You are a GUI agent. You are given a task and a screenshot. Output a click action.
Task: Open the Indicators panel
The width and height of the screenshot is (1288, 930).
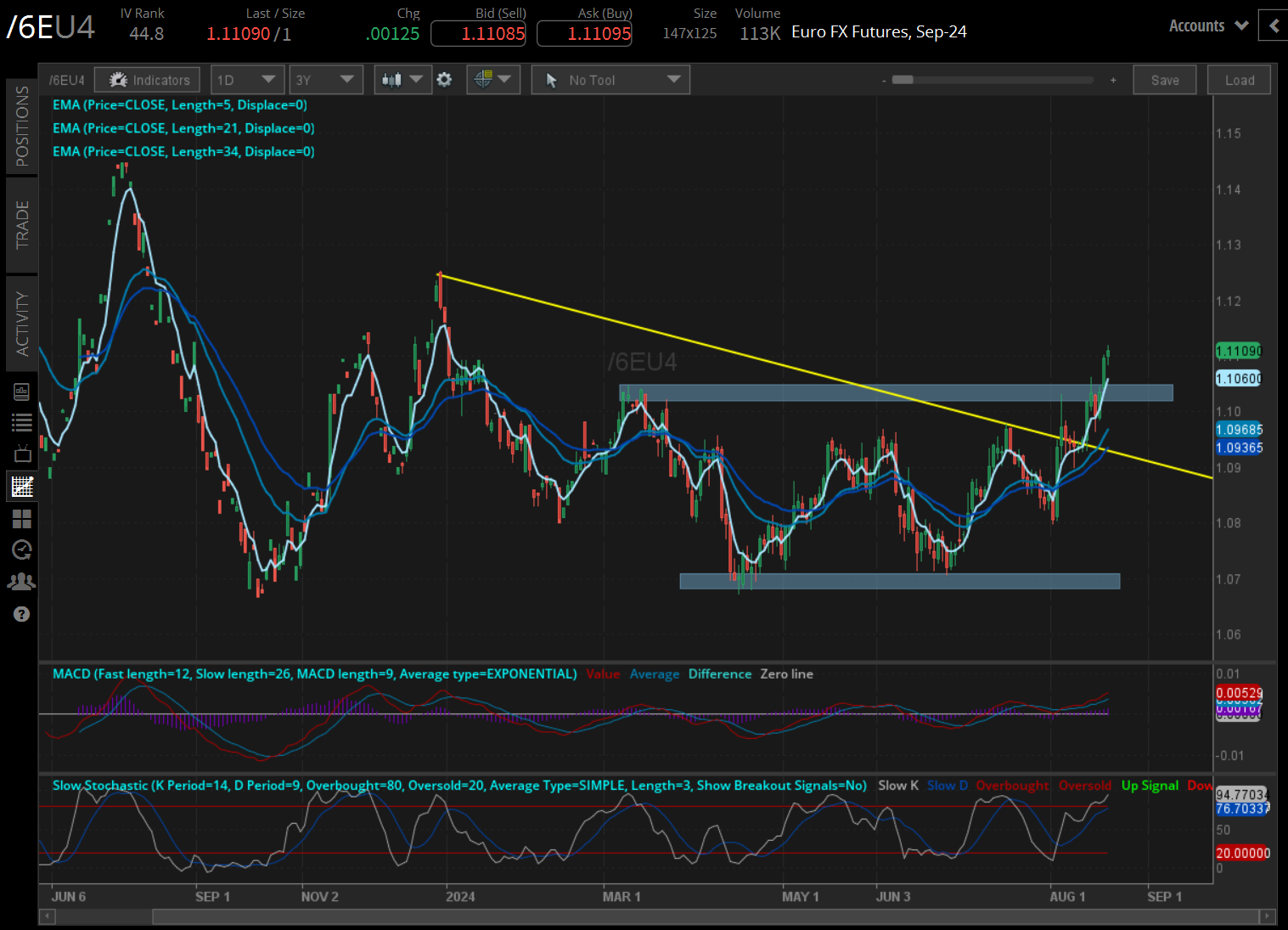point(148,80)
